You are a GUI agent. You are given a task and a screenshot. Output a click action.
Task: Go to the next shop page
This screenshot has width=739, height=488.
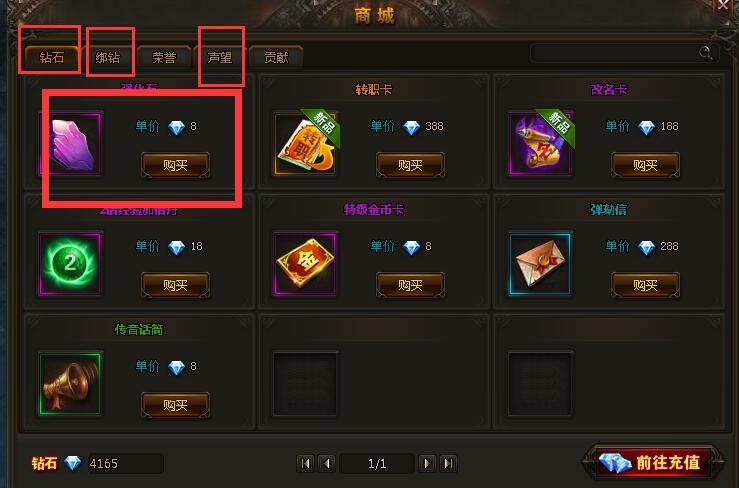427,463
